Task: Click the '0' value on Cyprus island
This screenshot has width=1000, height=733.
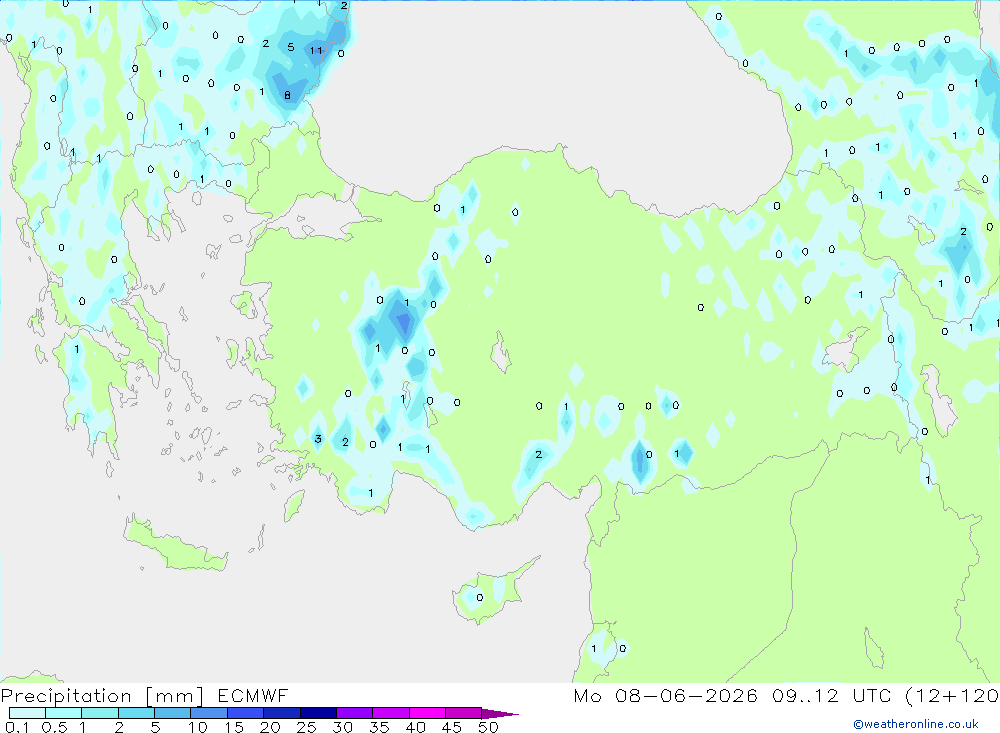Action: click(x=480, y=598)
